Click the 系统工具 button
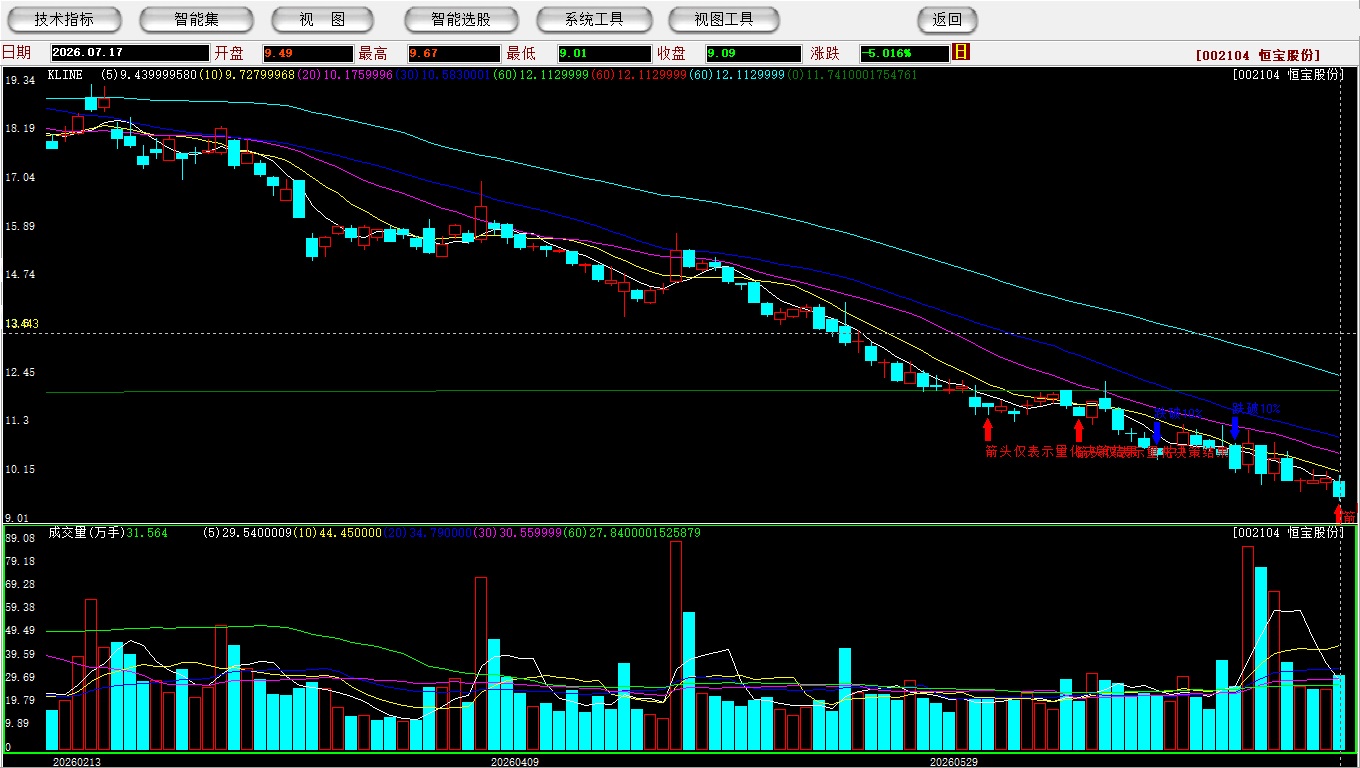Viewport: 1360px width, 768px height. point(594,19)
